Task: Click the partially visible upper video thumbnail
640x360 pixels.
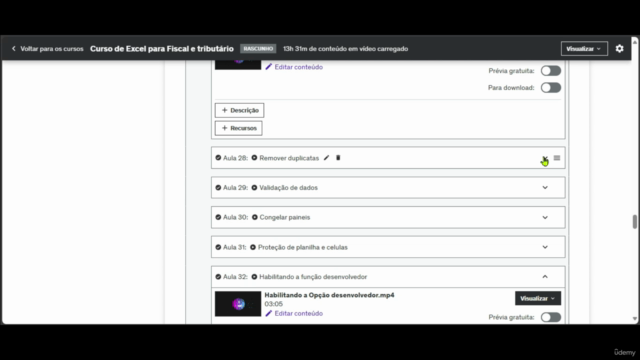Action: (238, 64)
